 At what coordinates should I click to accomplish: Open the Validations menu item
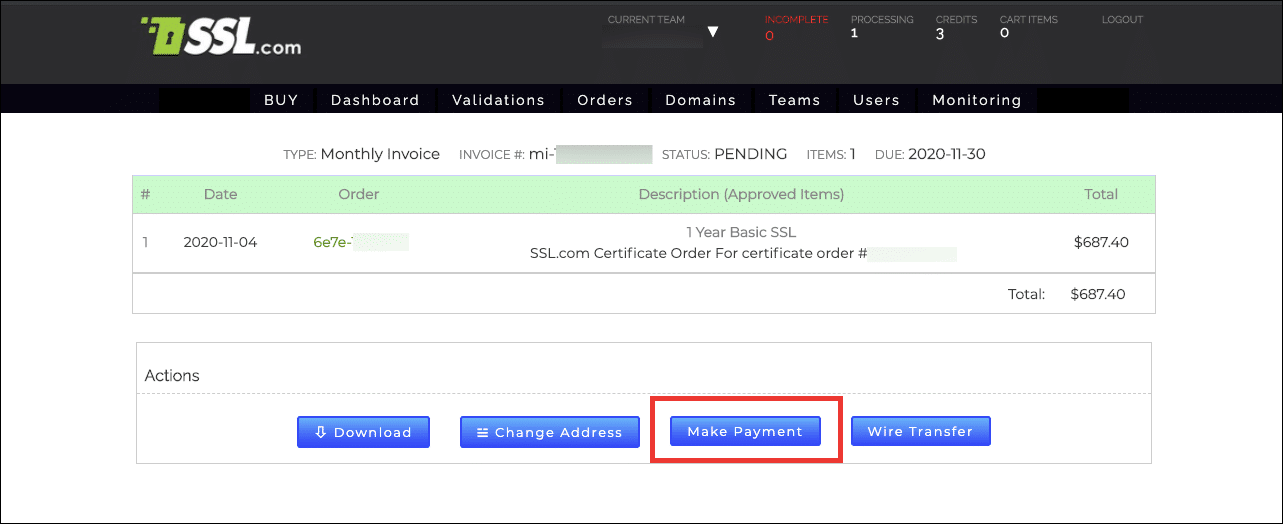[498, 100]
